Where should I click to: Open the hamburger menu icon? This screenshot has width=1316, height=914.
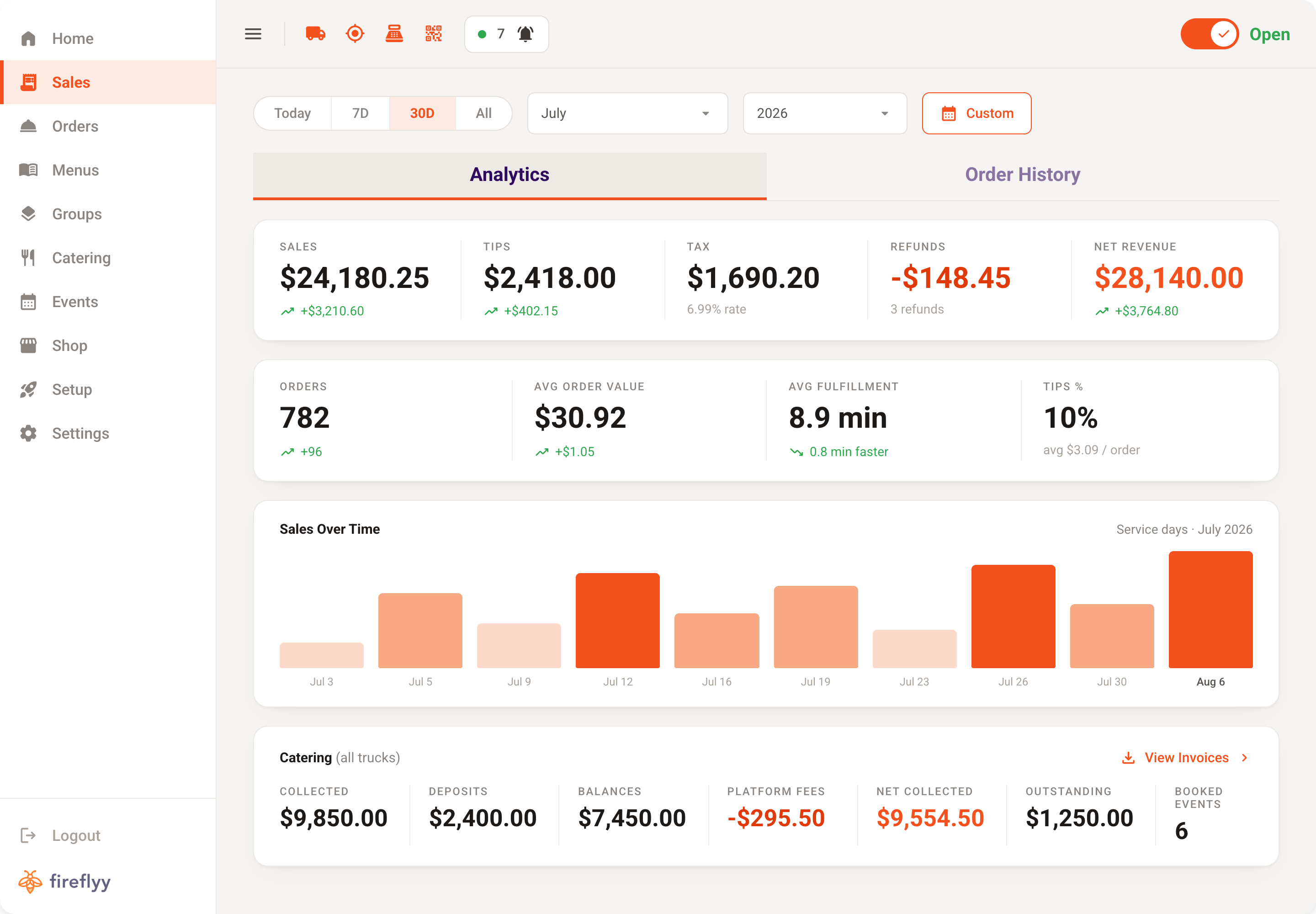click(x=253, y=34)
